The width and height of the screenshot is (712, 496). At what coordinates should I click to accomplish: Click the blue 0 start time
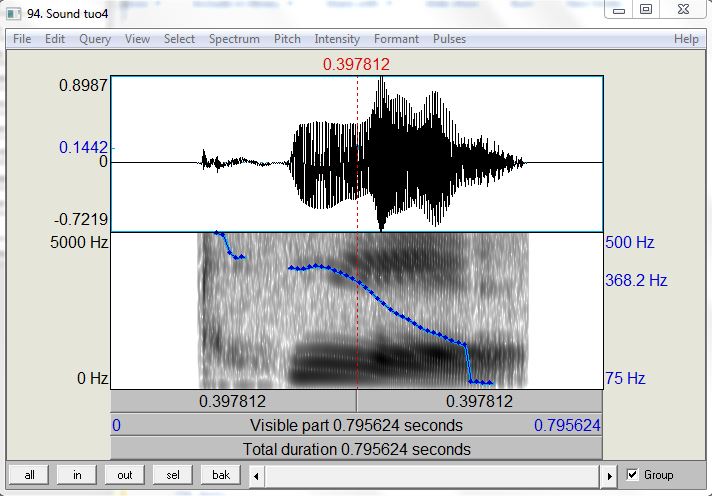(117, 425)
